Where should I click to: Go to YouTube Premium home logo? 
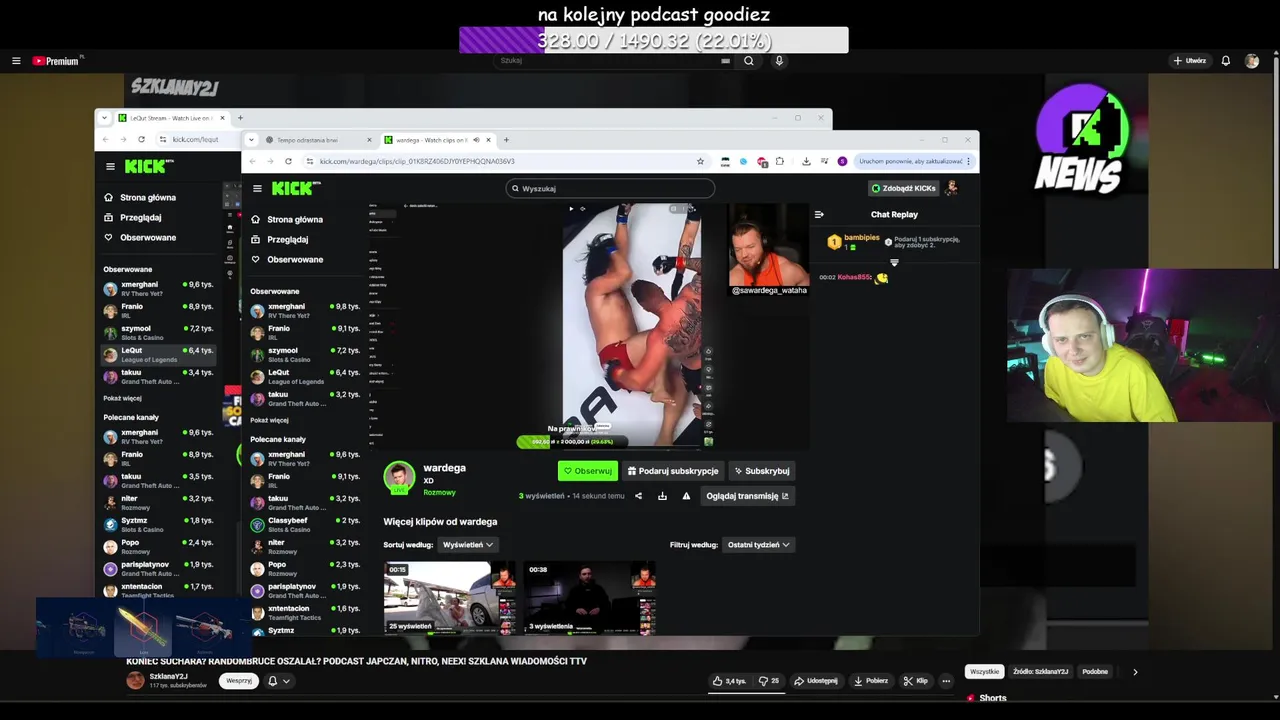(x=55, y=61)
